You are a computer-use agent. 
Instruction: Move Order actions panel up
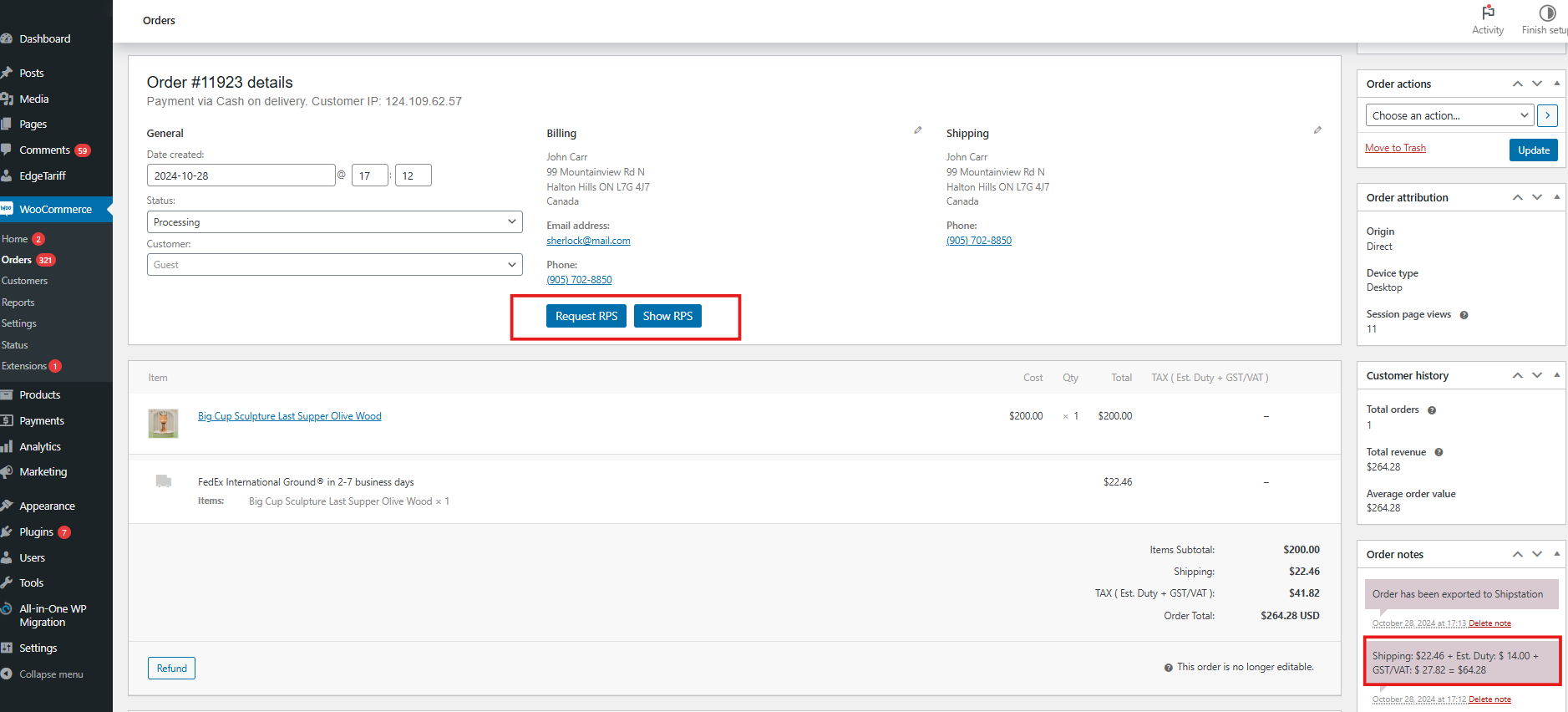(1518, 84)
